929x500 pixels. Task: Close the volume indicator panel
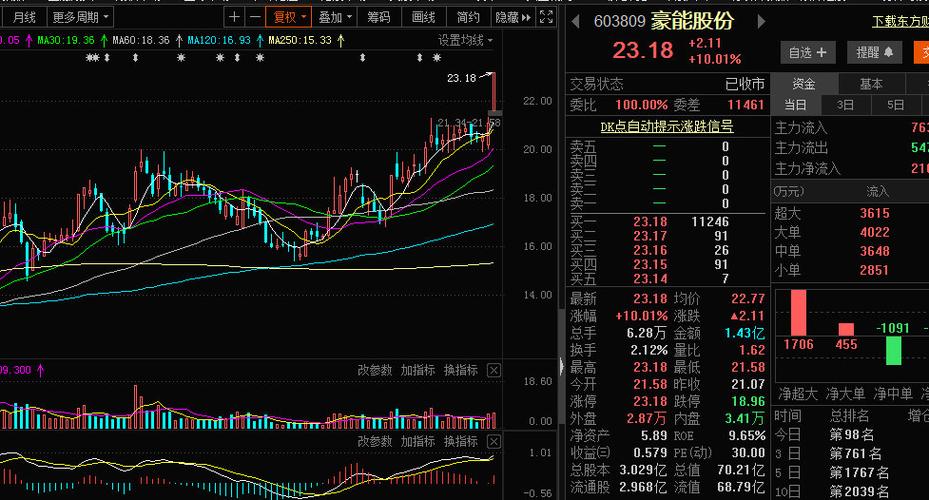click(494, 370)
